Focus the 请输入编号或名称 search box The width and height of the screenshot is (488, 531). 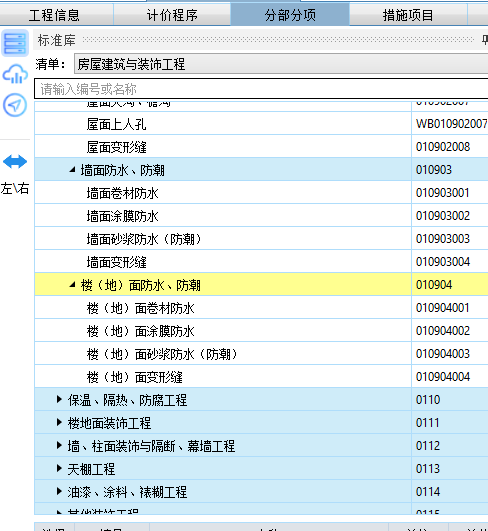point(261,89)
